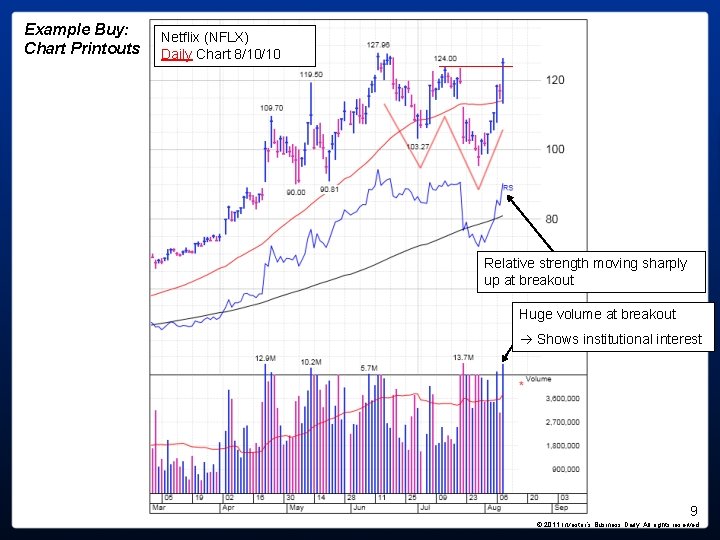Image resolution: width=720 pixels, height=540 pixels.
Task: Click the 'Volume' legend label
Action: pyautogui.click(x=538, y=379)
